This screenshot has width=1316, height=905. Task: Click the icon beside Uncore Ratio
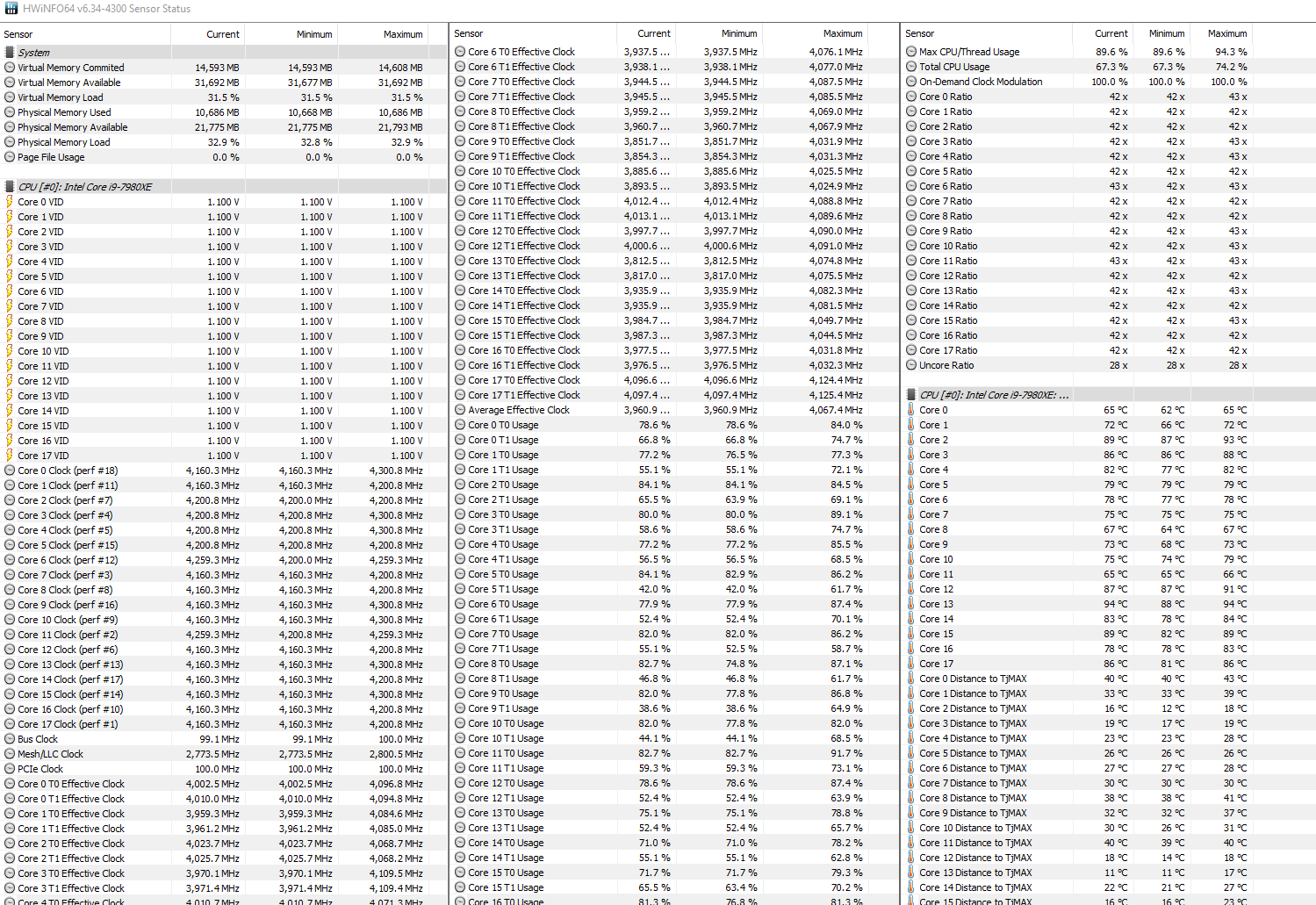click(911, 365)
